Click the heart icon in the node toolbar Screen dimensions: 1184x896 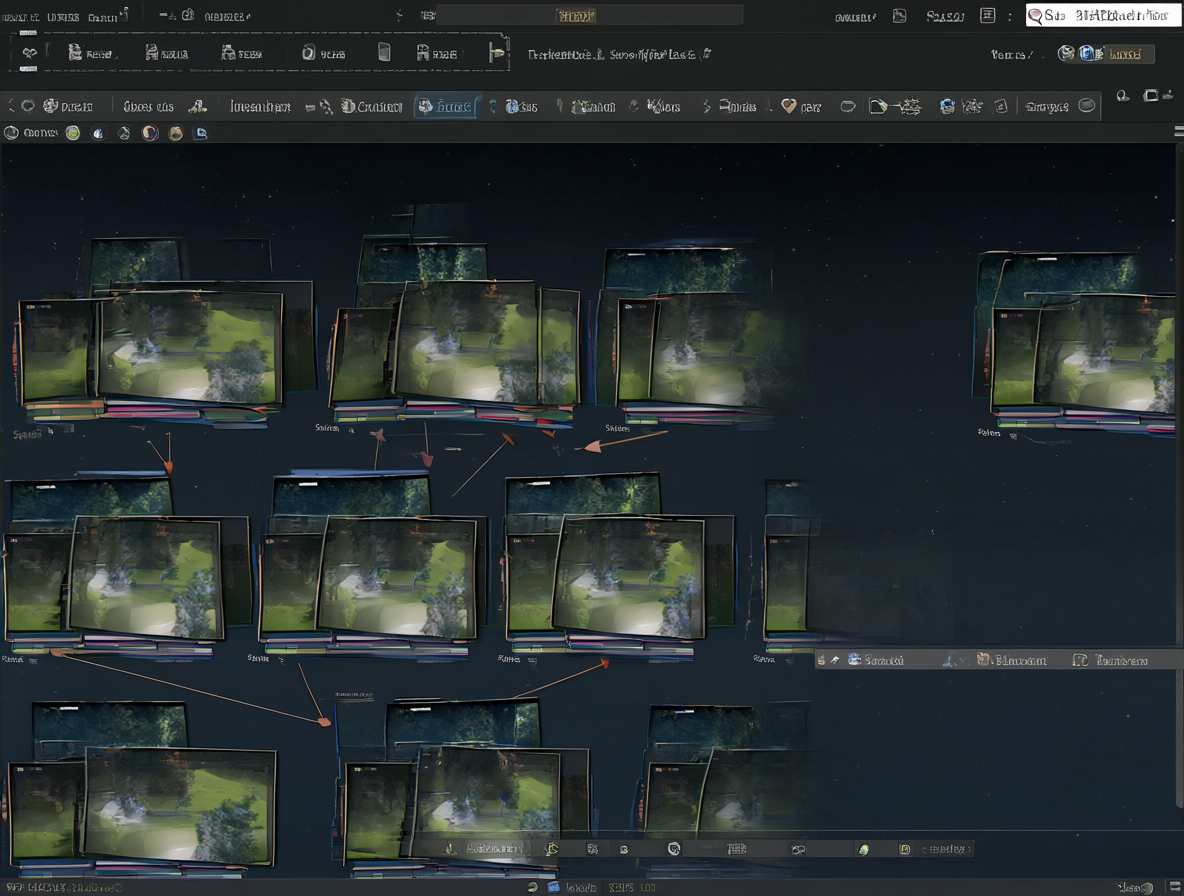click(x=788, y=106)
